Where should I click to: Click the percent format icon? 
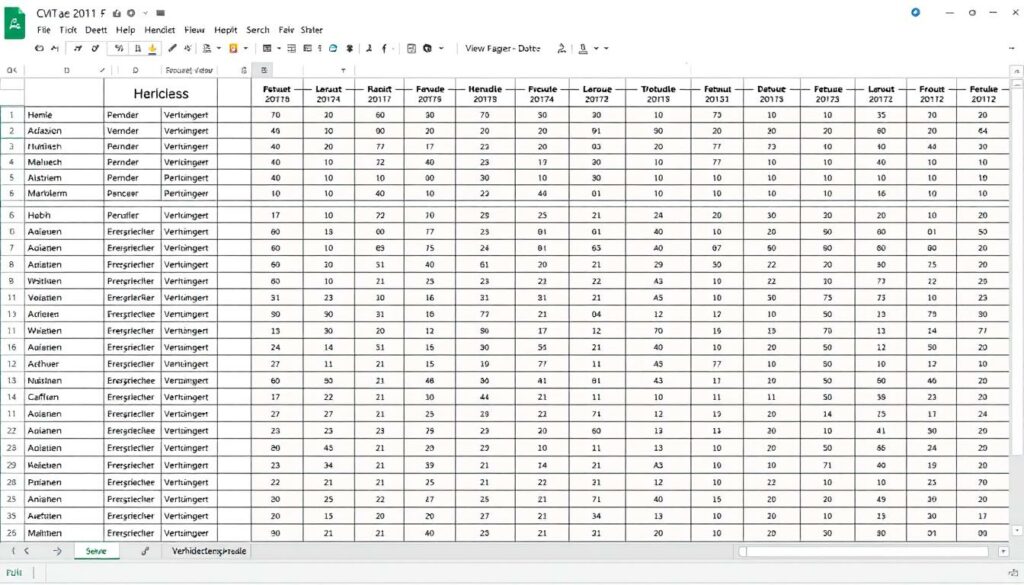tap(119, 48)
